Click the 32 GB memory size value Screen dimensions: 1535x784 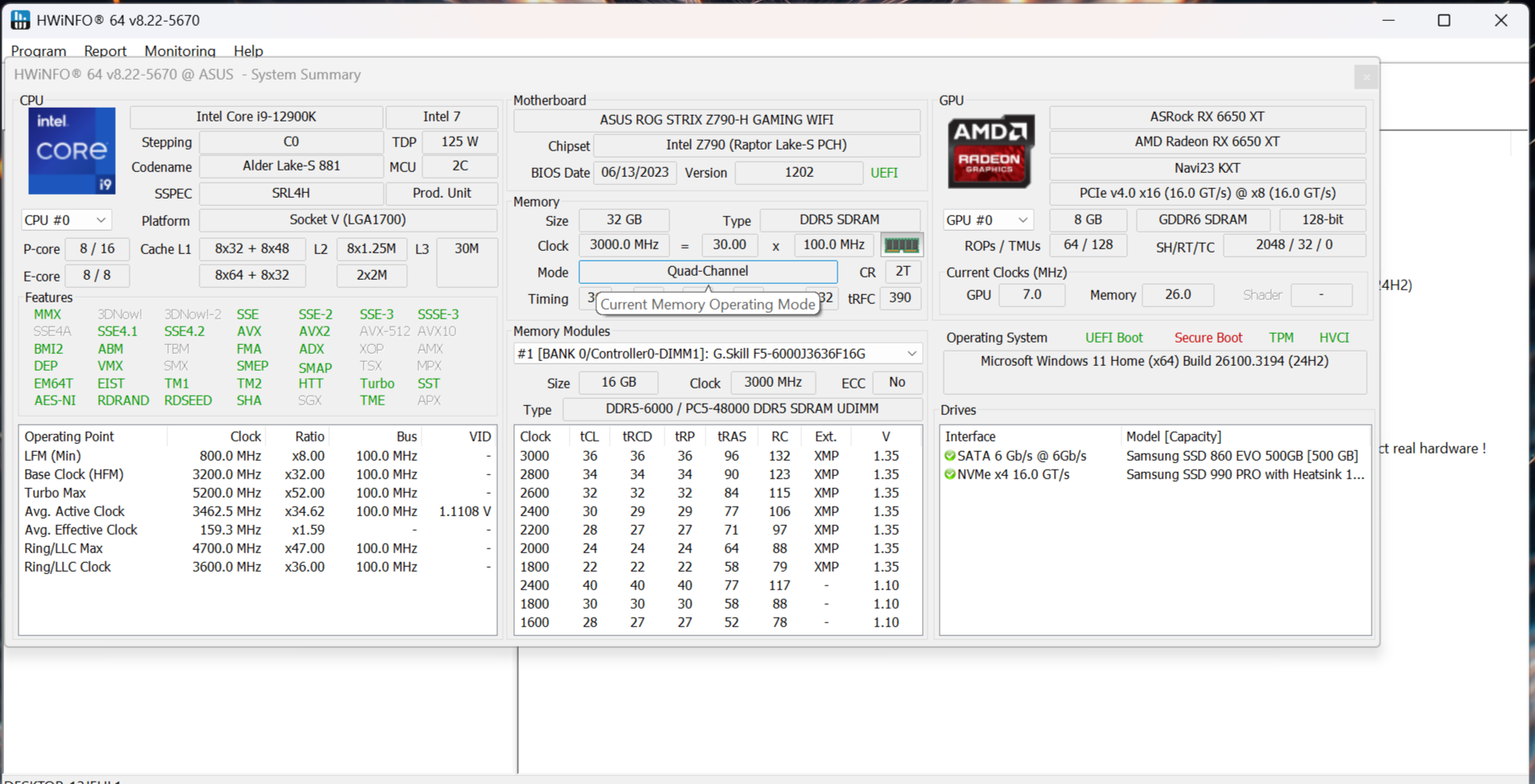(x=623, y=220)
